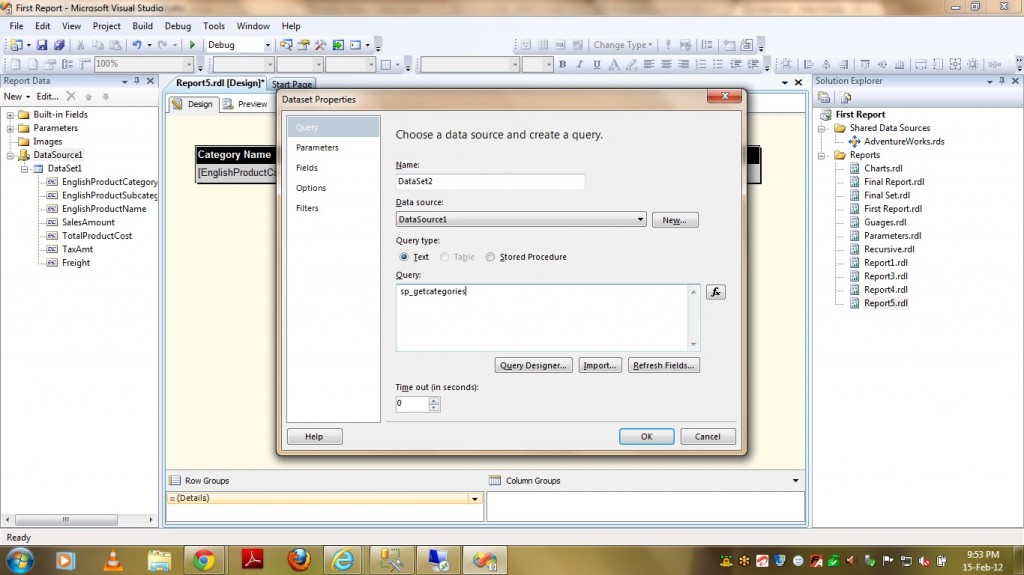Click the dataset Name input field
This screenshot has width=1024, height=575.
pyautogui.click(x=490, y=182)
